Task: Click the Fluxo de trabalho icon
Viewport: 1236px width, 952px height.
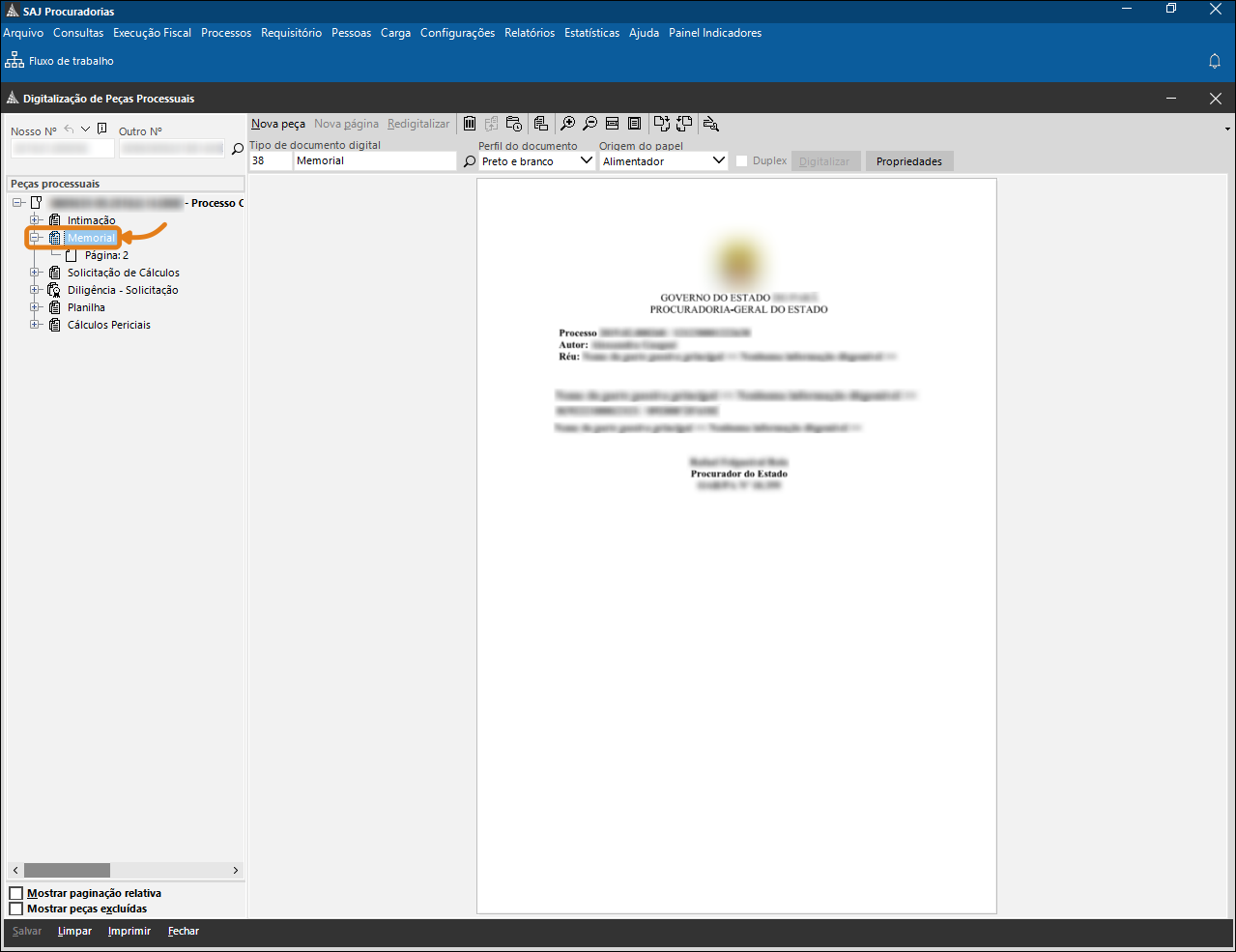Action: tap(14, 61)
